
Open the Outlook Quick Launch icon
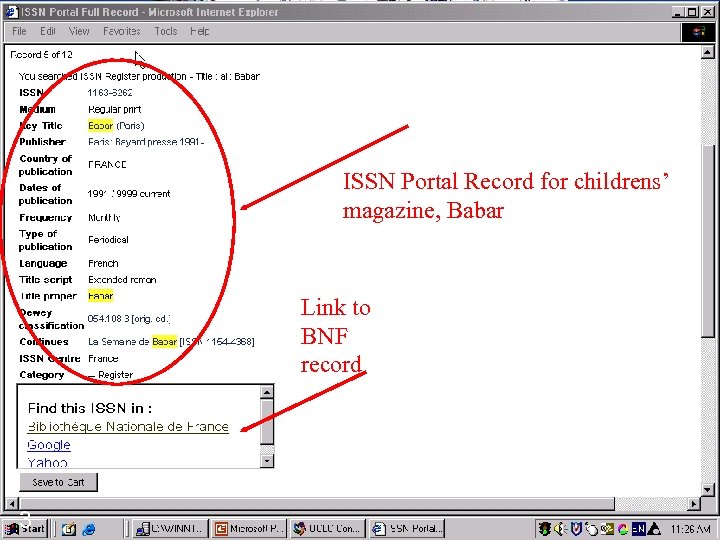coord(68,529)
